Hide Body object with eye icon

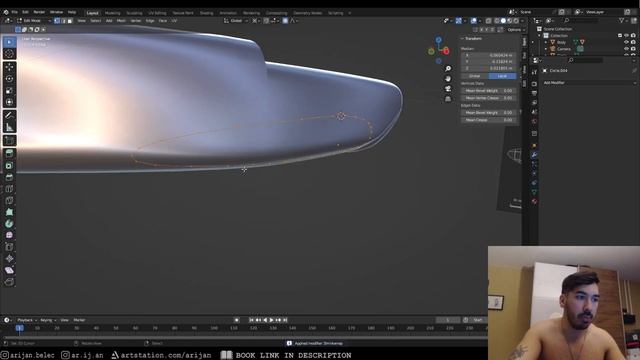coord(627,42)
